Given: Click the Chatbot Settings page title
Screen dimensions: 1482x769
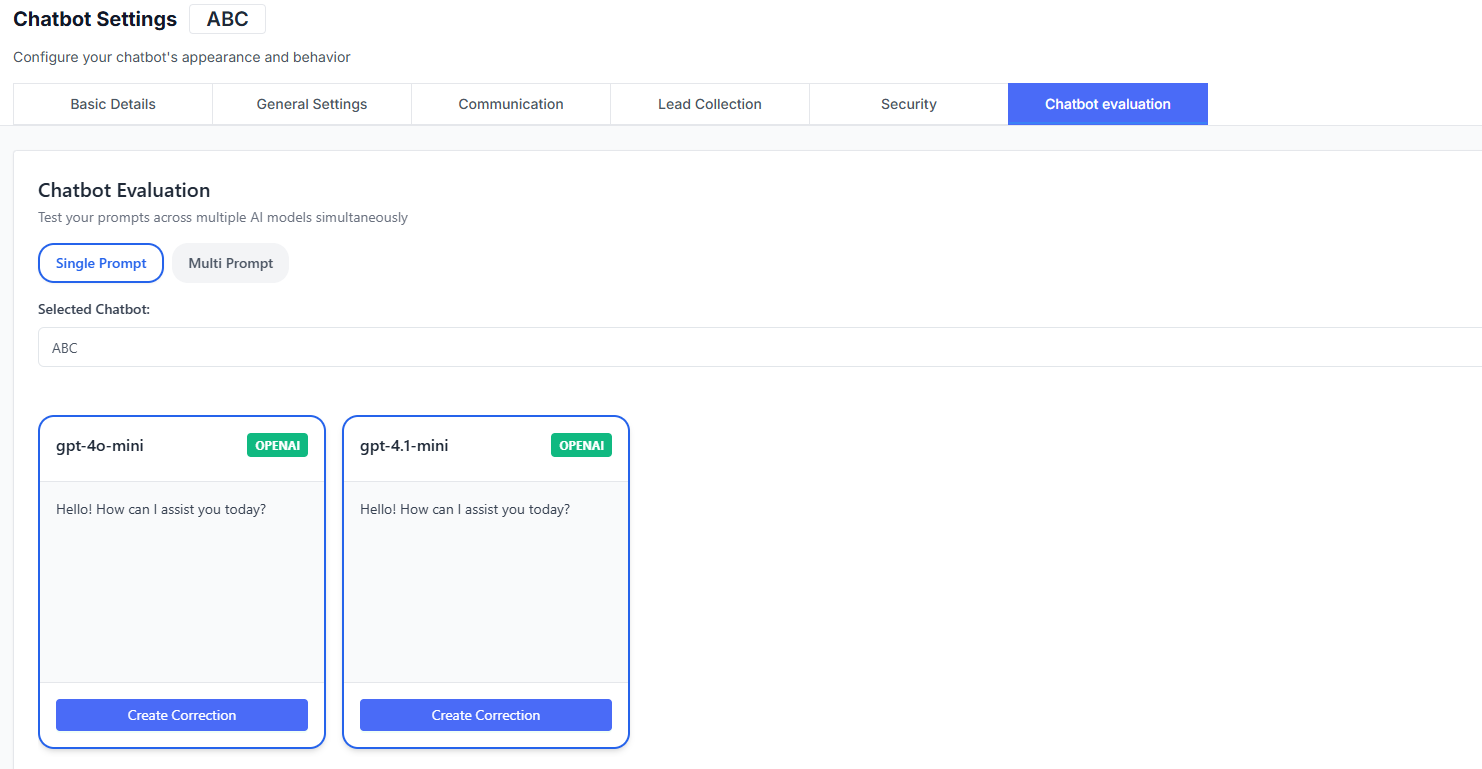Looking at the screenshot, I should 94,18.
